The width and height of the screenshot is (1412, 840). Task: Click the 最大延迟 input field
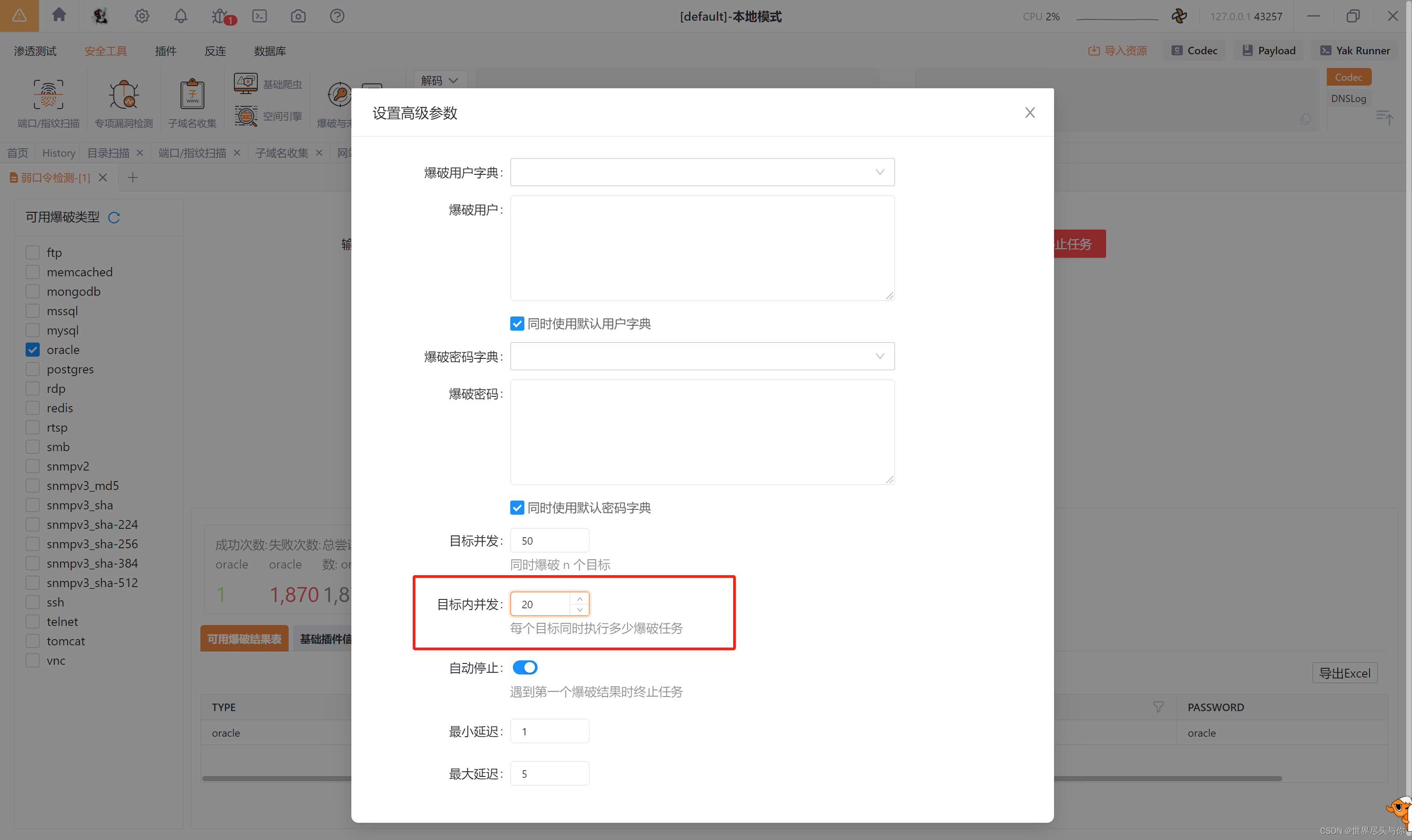pos(550,773)
